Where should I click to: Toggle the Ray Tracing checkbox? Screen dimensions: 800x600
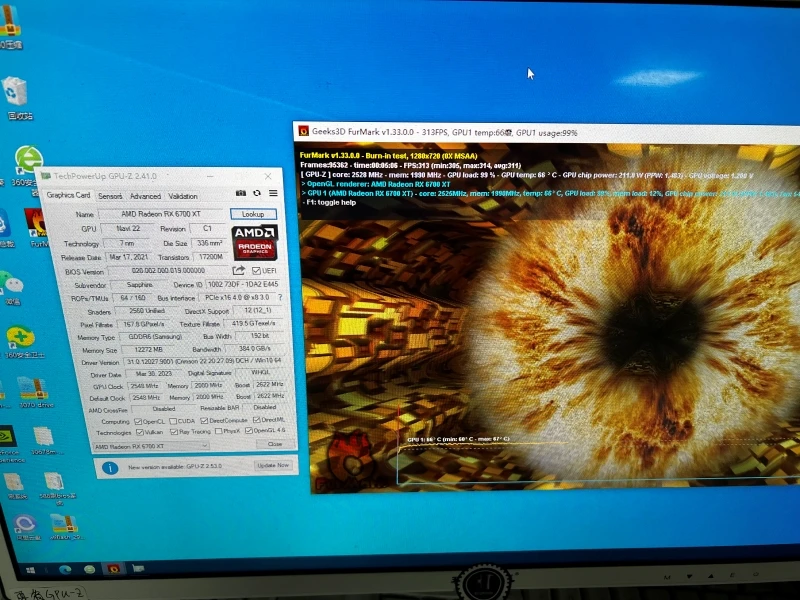pos(174,432)
